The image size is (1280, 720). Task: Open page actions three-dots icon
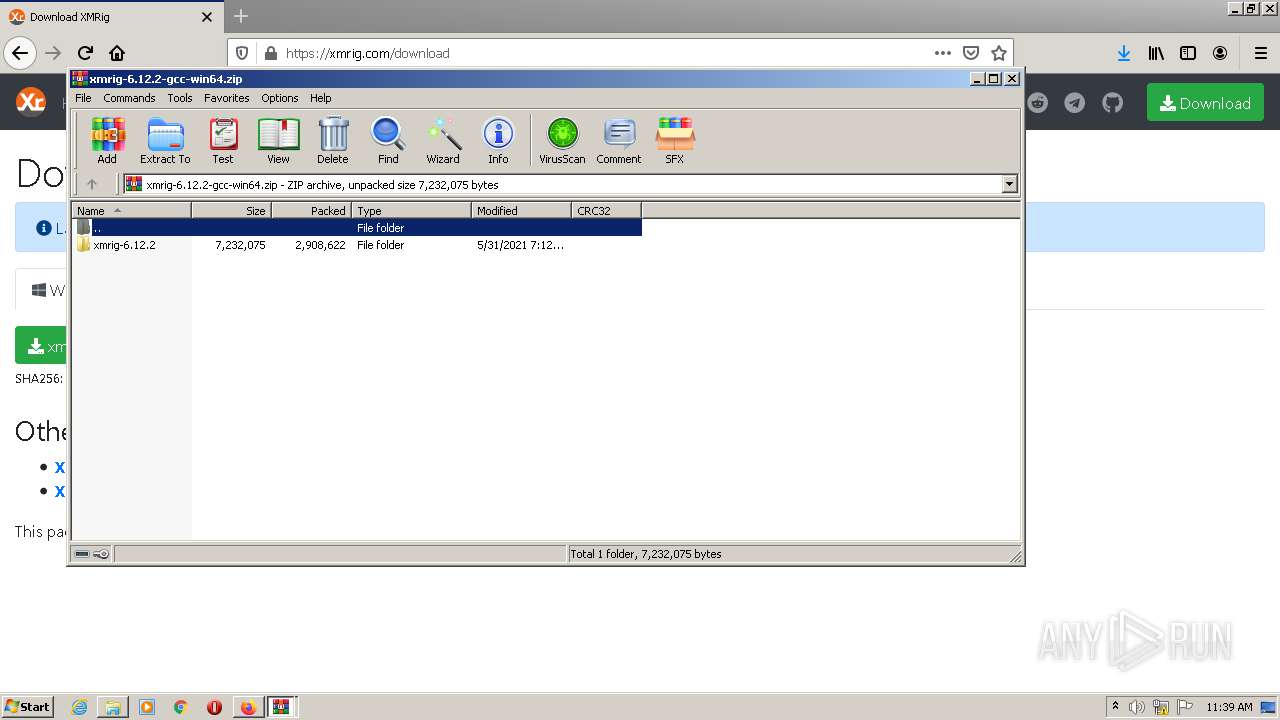[942, 53]
